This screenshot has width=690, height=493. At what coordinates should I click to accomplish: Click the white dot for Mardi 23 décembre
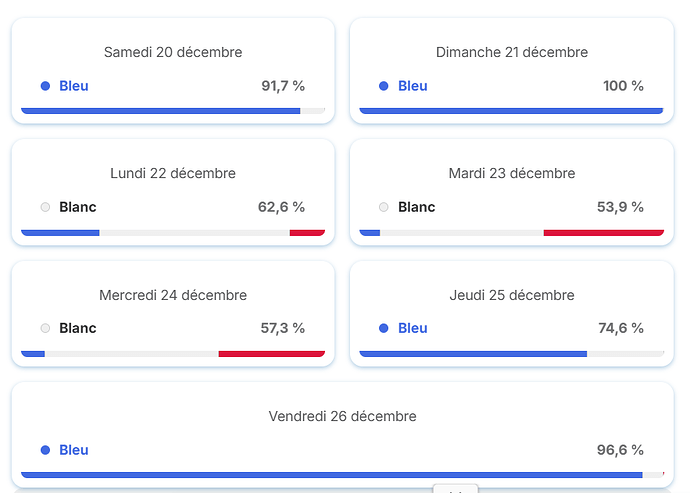click(x=384, y=207)
